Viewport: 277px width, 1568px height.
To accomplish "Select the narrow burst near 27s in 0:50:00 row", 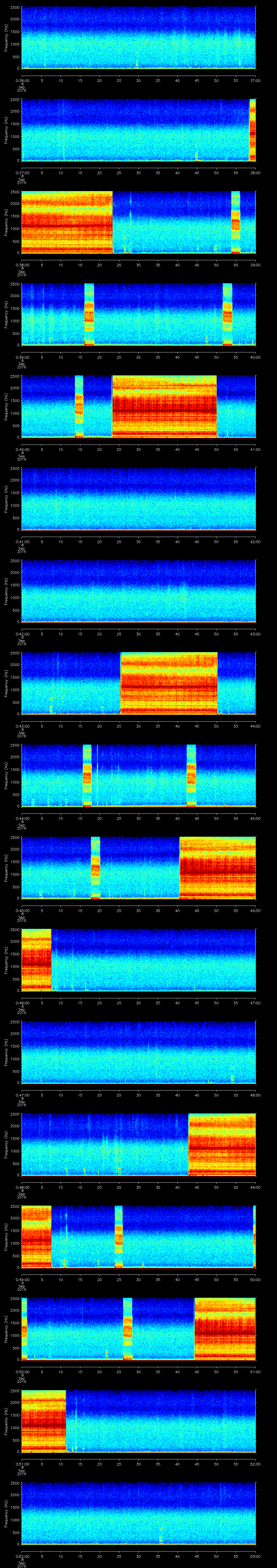I will 127,1328.
